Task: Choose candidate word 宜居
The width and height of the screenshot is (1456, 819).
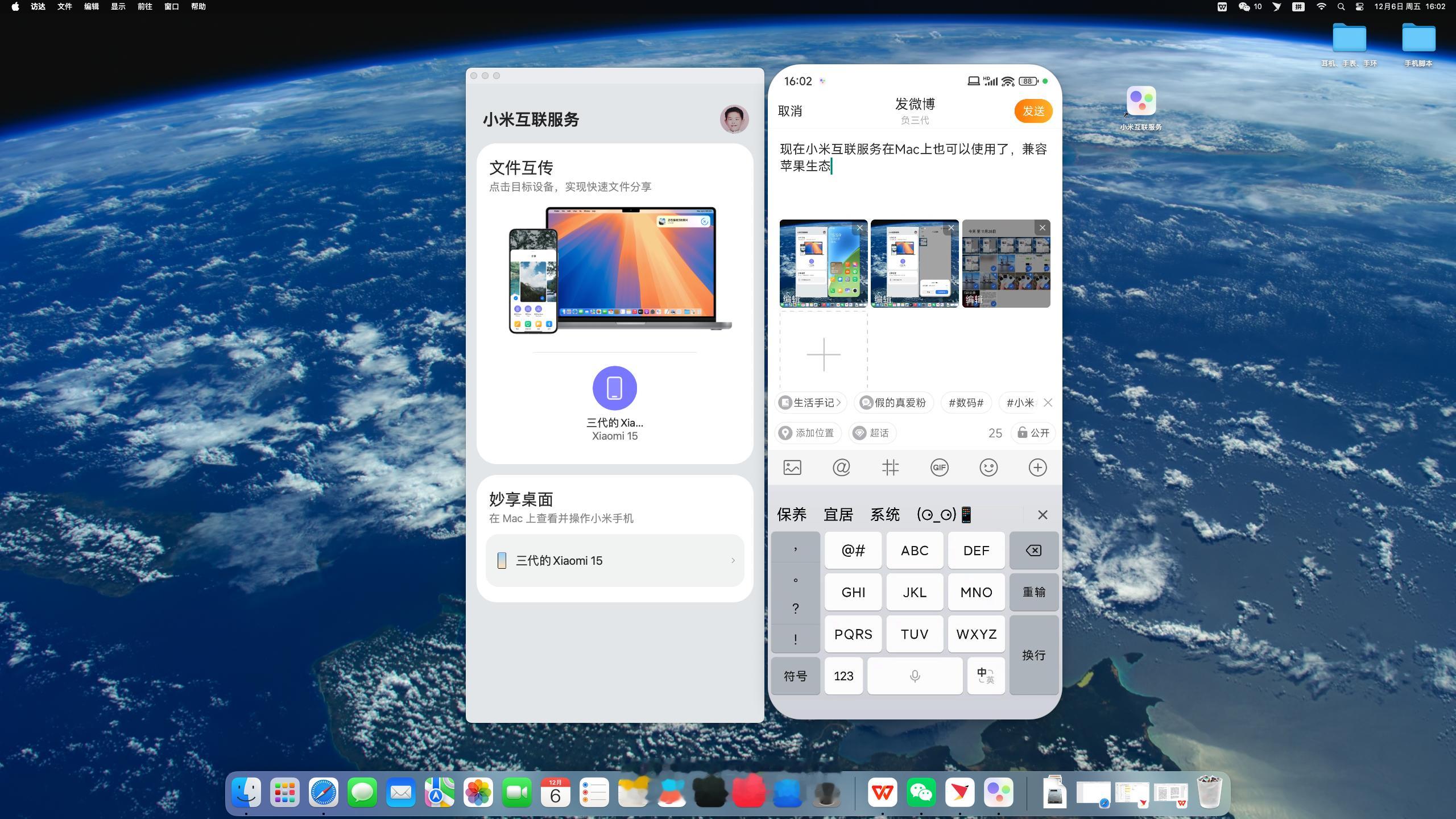Action: [x=838, y=515]
